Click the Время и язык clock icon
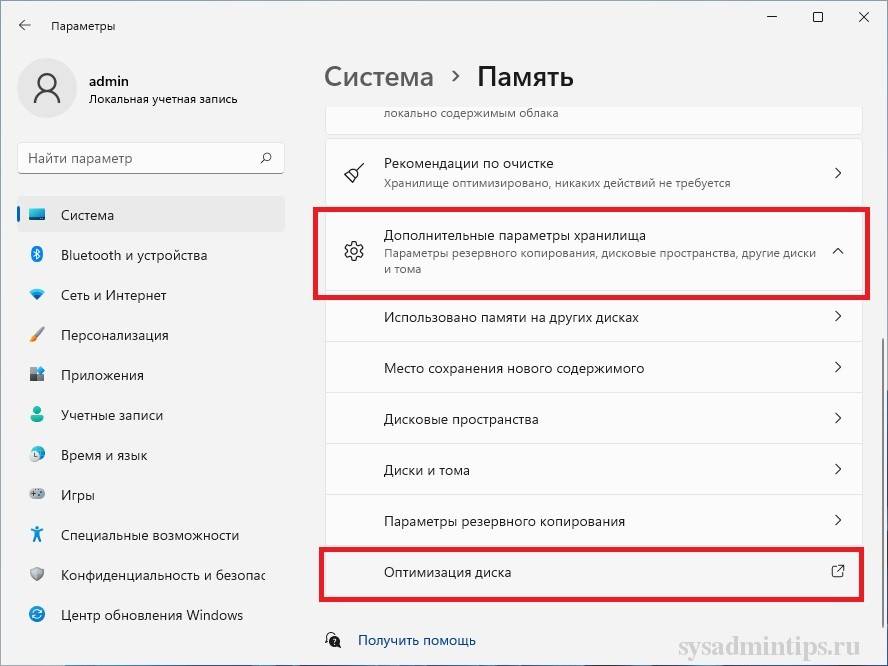Image resolution: width=888 pixels, height=666 pixels. [x=37, y=455]
